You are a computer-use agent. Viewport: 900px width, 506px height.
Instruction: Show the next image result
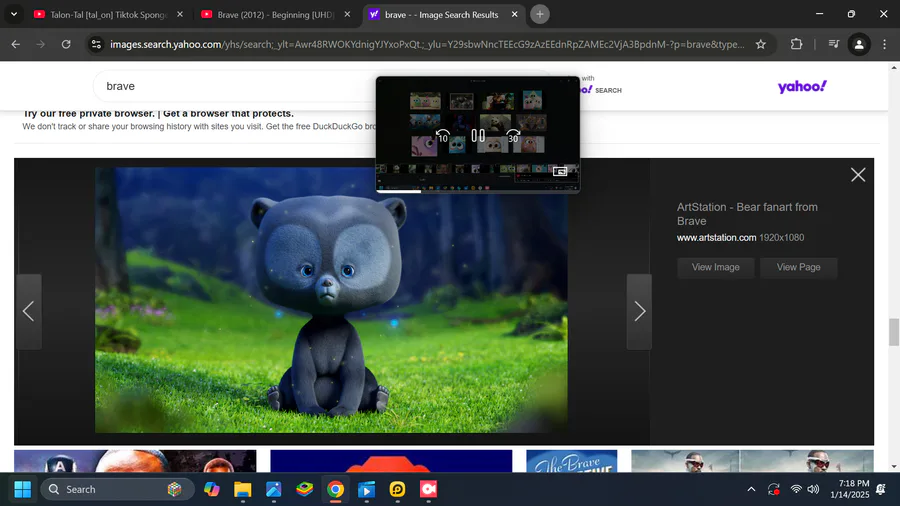point(639,312)
